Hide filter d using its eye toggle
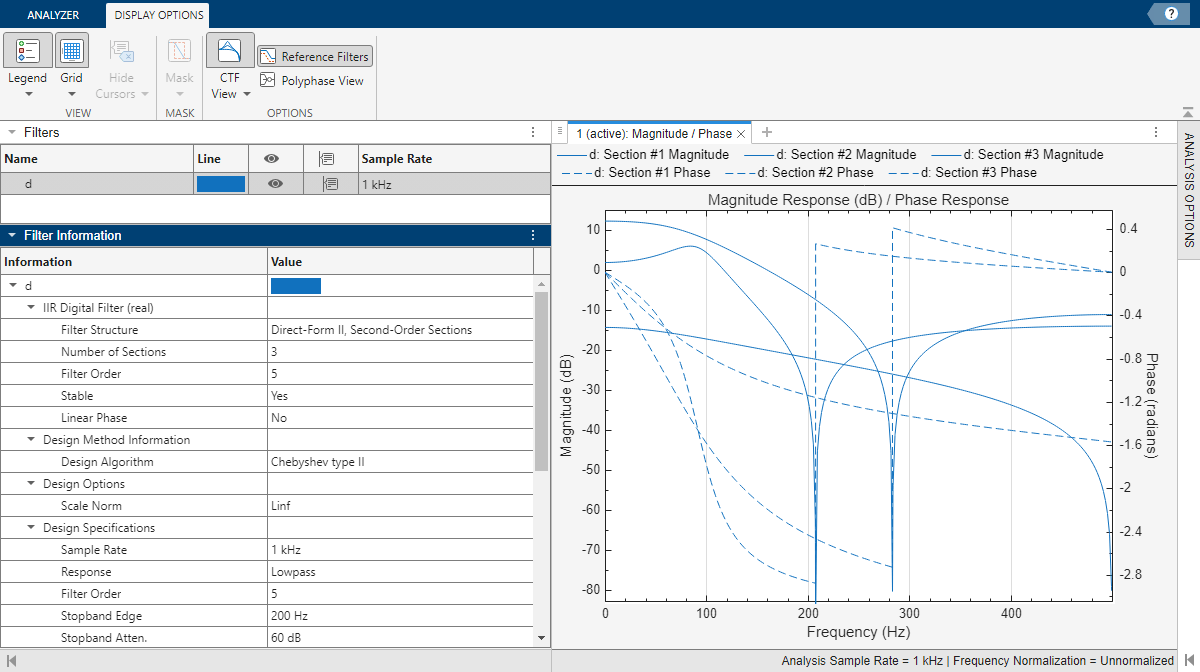The image size is (1200, 672). click(275, 185)
